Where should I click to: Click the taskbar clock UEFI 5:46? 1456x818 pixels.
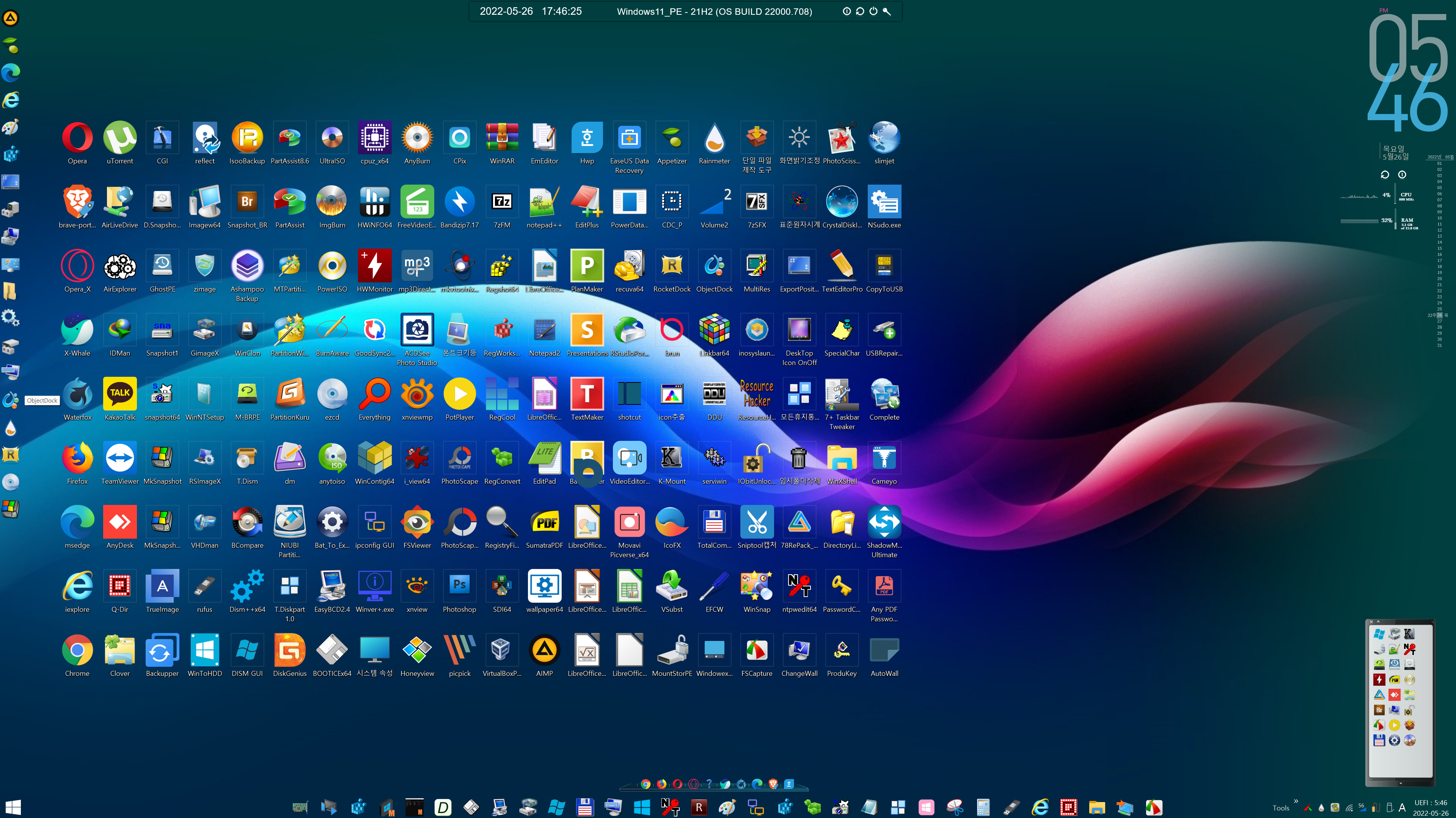click(x=1431, y=808)
